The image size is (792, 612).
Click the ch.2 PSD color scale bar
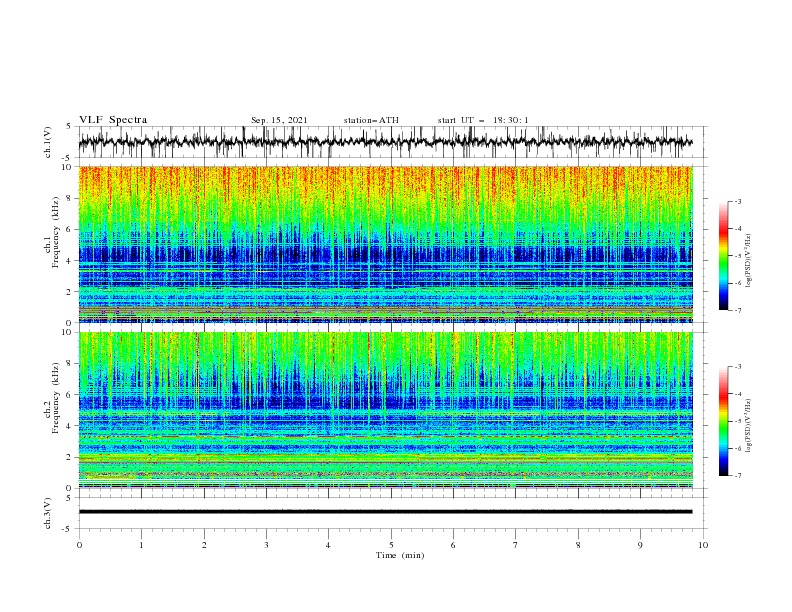click(723, 421)
